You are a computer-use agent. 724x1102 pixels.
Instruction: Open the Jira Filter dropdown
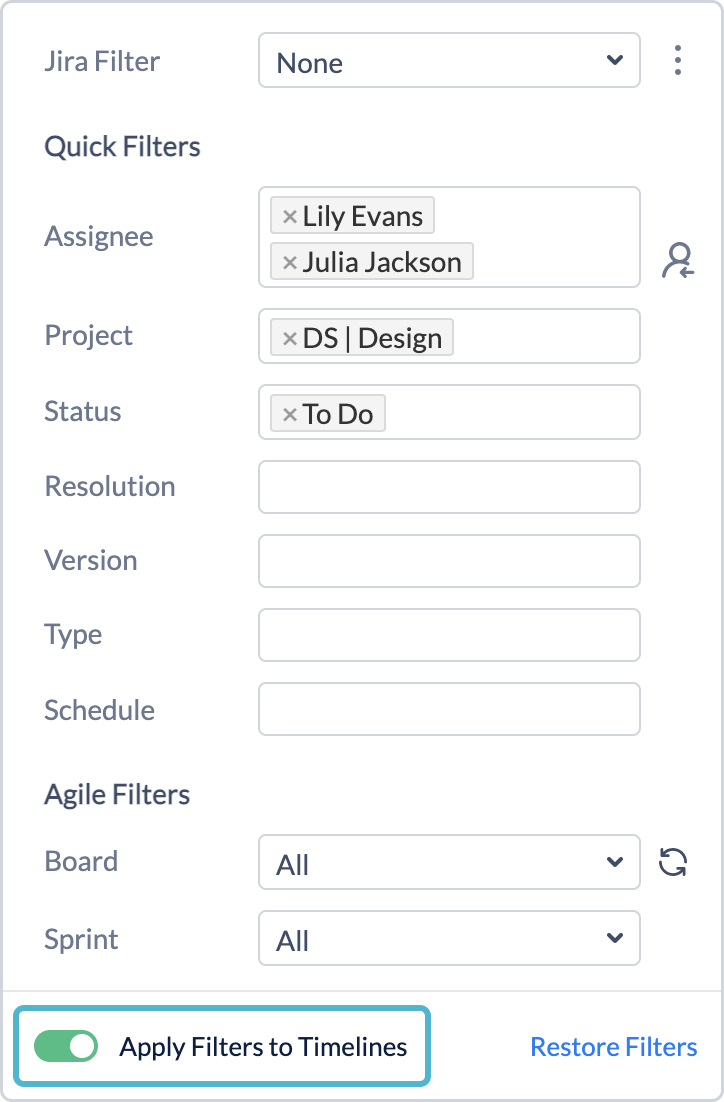pos(448,61)
